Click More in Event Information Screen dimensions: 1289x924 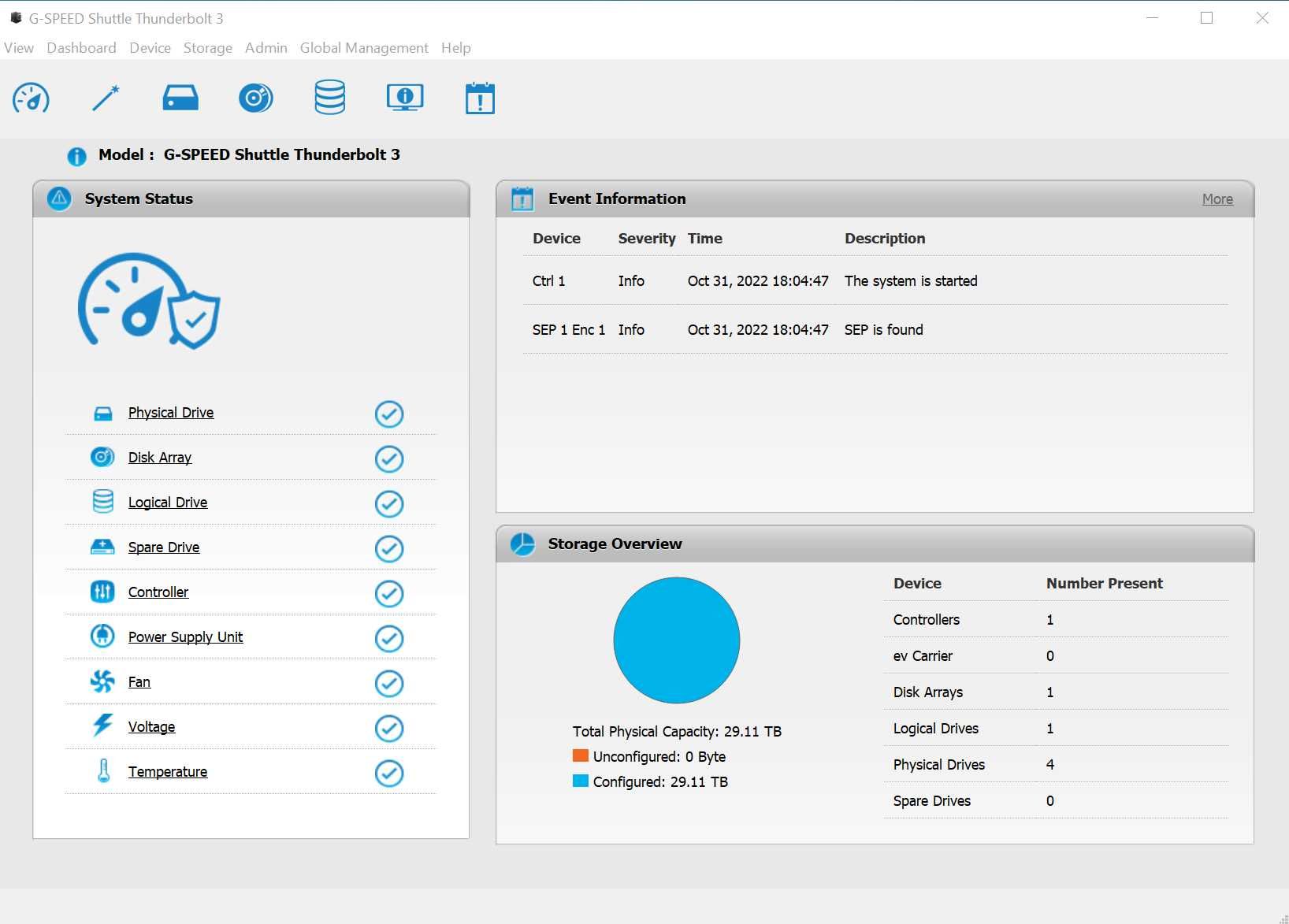click(x=1217, y=199)
